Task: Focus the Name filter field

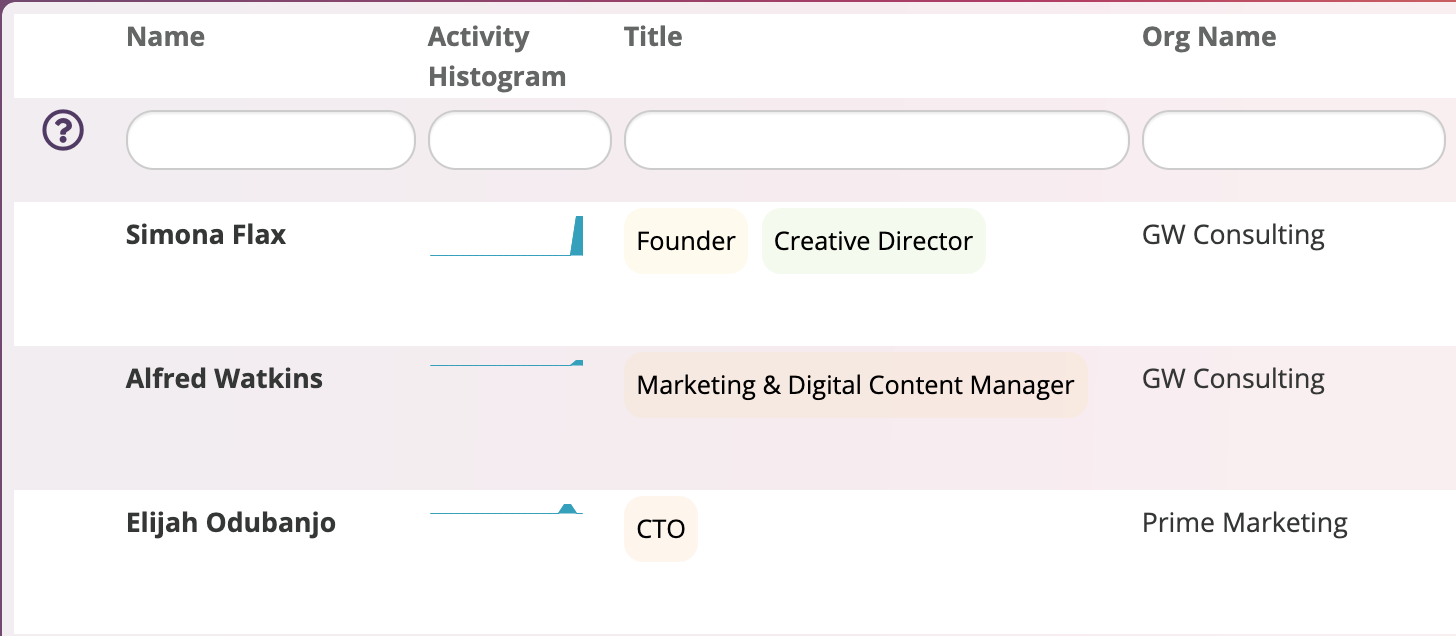Action: point(270,140)
